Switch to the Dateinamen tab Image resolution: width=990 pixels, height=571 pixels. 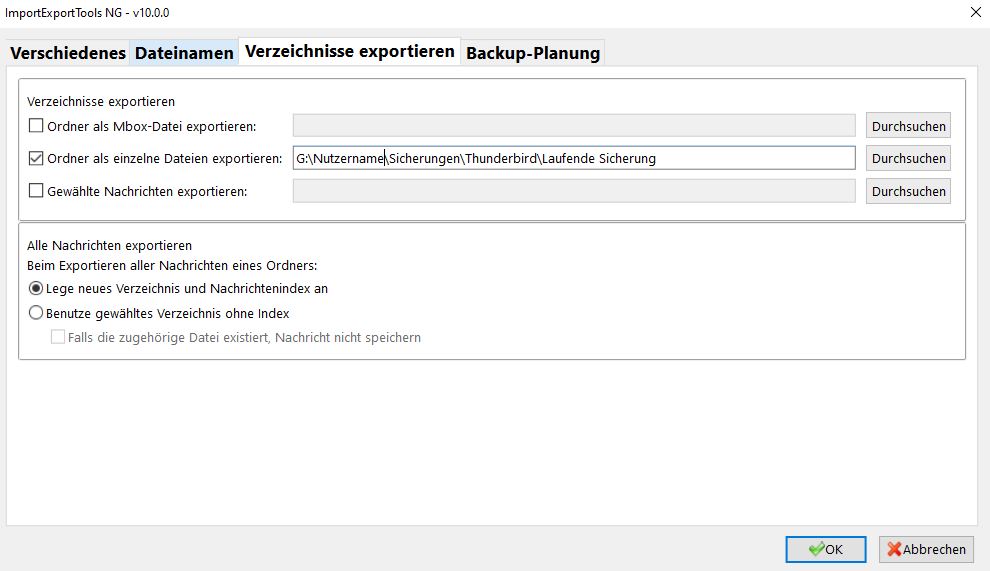[184, 53]
